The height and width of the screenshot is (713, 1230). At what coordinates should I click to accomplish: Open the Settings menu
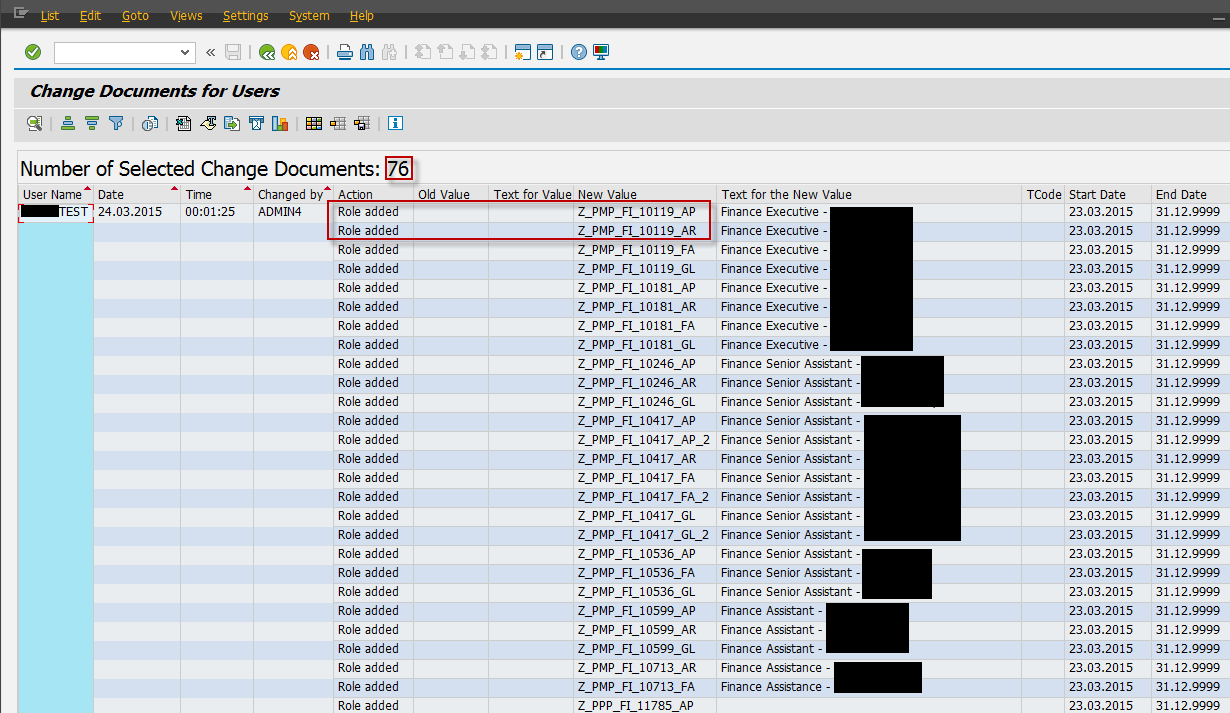245,15
